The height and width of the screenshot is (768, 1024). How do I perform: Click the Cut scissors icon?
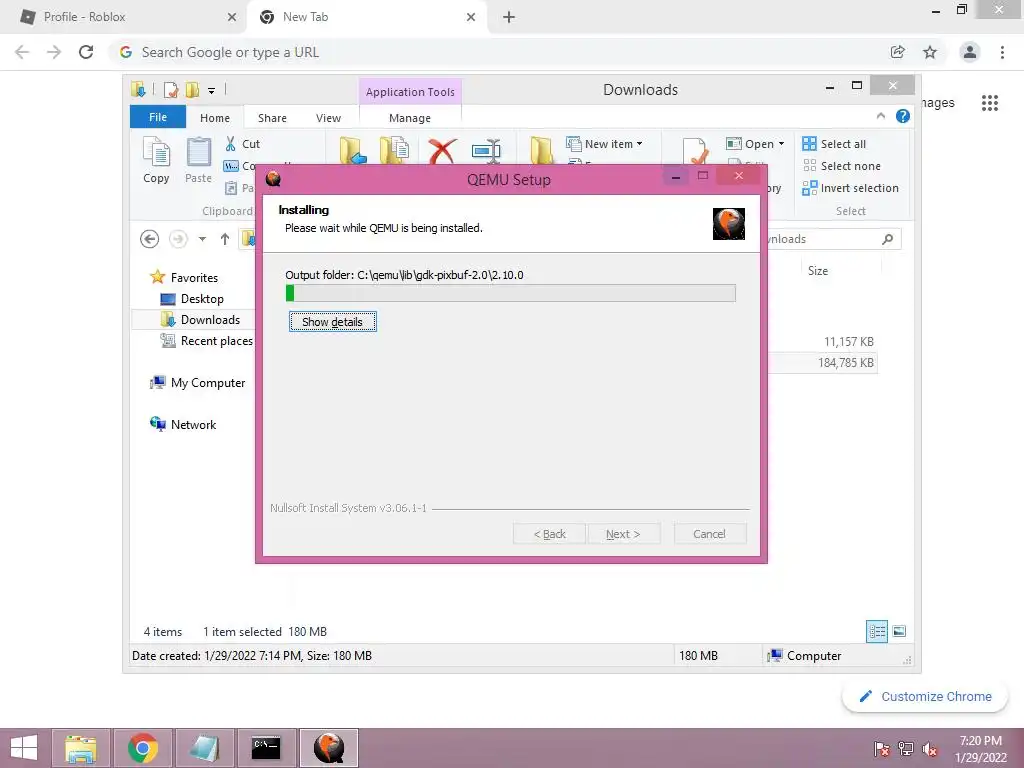click(x=231, y=144)
